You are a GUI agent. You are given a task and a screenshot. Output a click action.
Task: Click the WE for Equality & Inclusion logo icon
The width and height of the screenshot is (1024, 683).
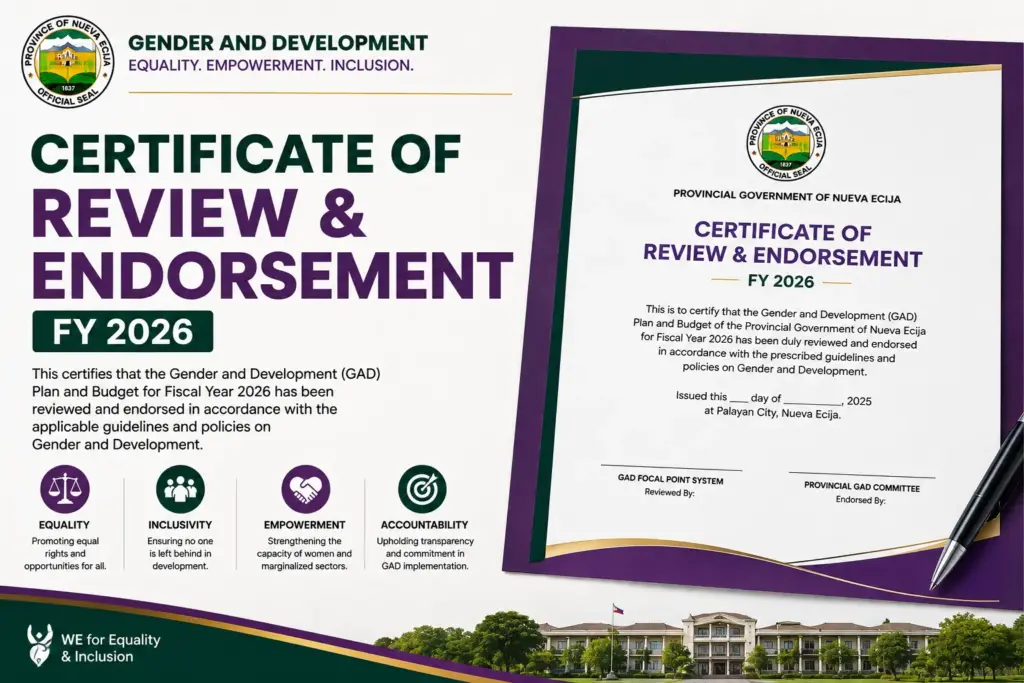click(x=40, y=645)
